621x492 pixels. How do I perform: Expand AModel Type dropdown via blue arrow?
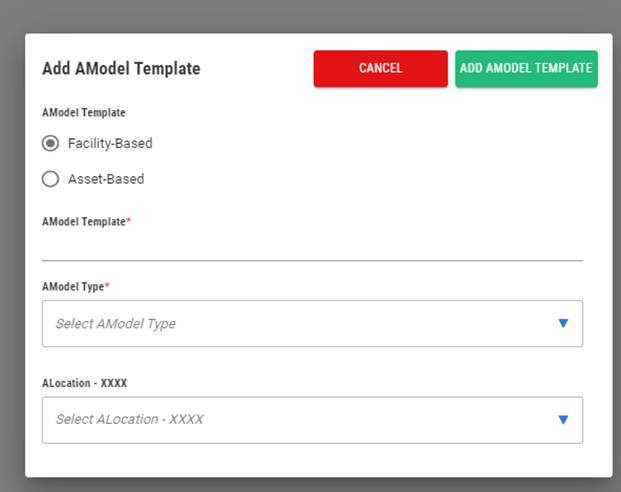tap(563, 323)
